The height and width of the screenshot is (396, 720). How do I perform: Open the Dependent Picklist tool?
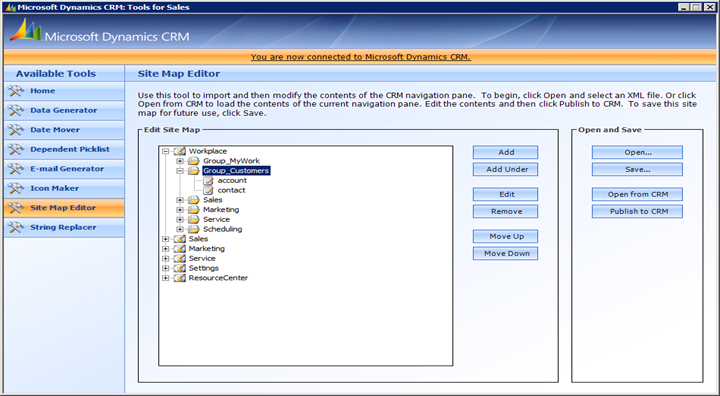(x=64, y=149)
